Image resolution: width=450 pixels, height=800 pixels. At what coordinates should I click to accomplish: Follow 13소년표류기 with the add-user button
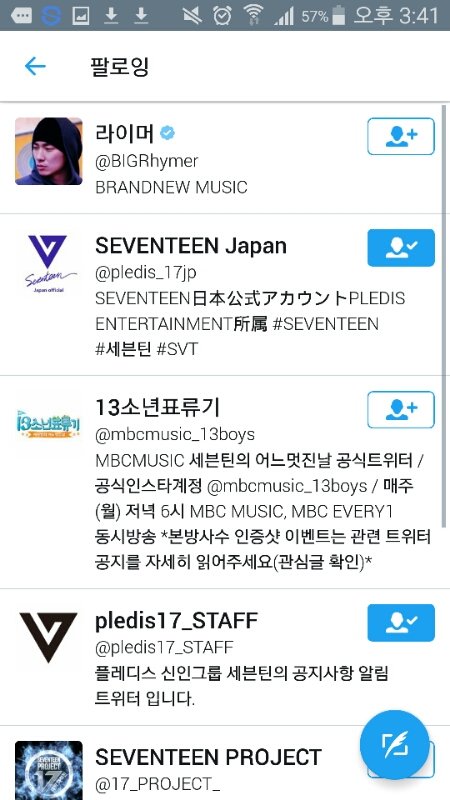(401, 410)
